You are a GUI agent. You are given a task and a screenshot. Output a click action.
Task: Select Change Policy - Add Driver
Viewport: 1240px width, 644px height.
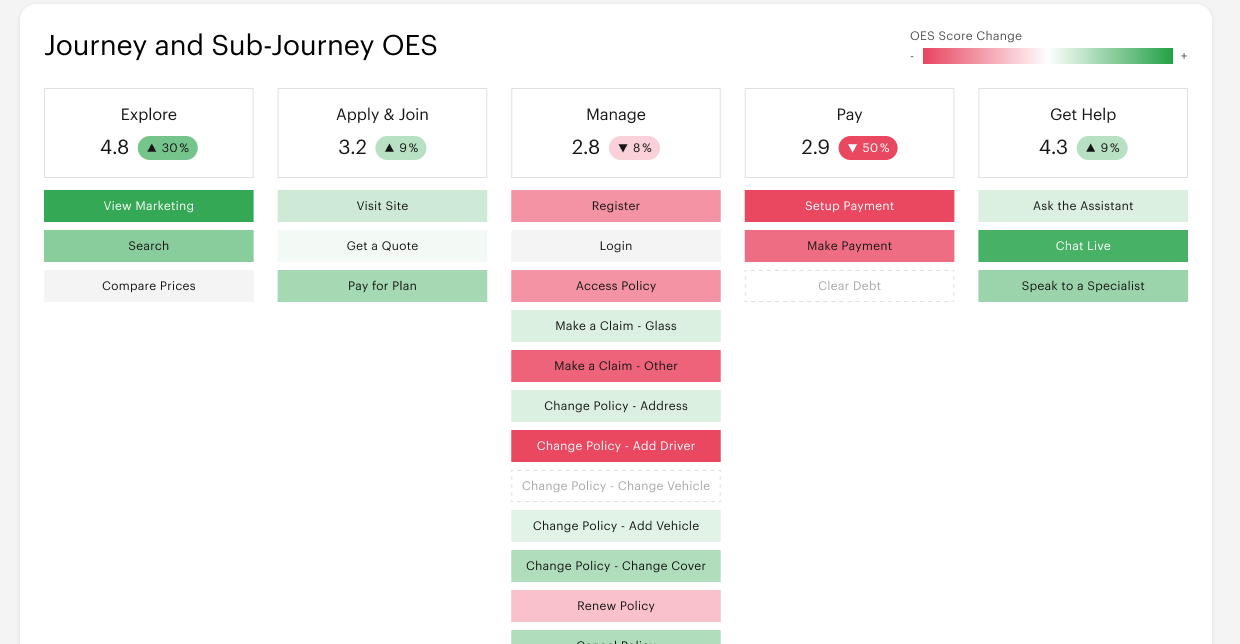(x=616, y=446)
